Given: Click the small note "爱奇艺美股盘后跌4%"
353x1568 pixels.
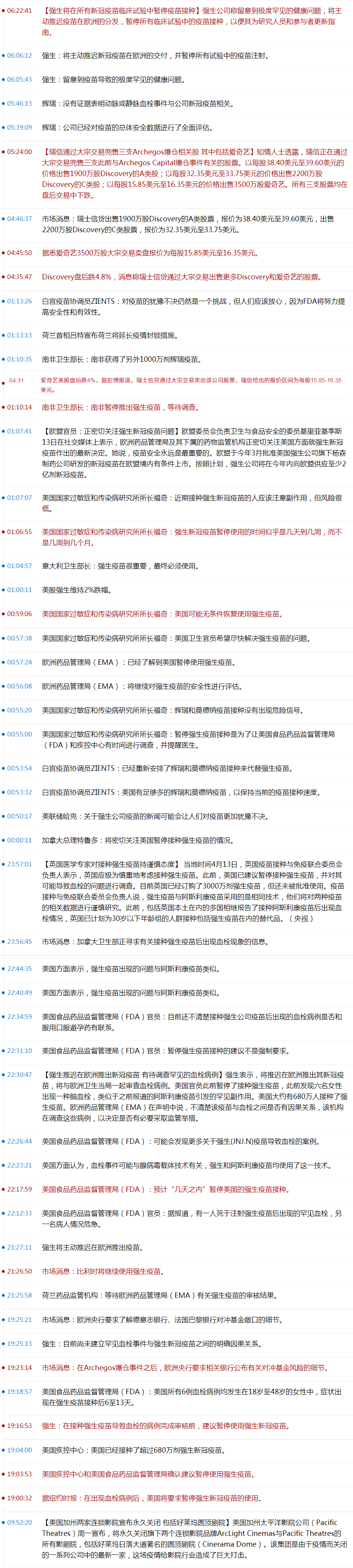Looking at the screenshot, I should (x=191, y=385).
